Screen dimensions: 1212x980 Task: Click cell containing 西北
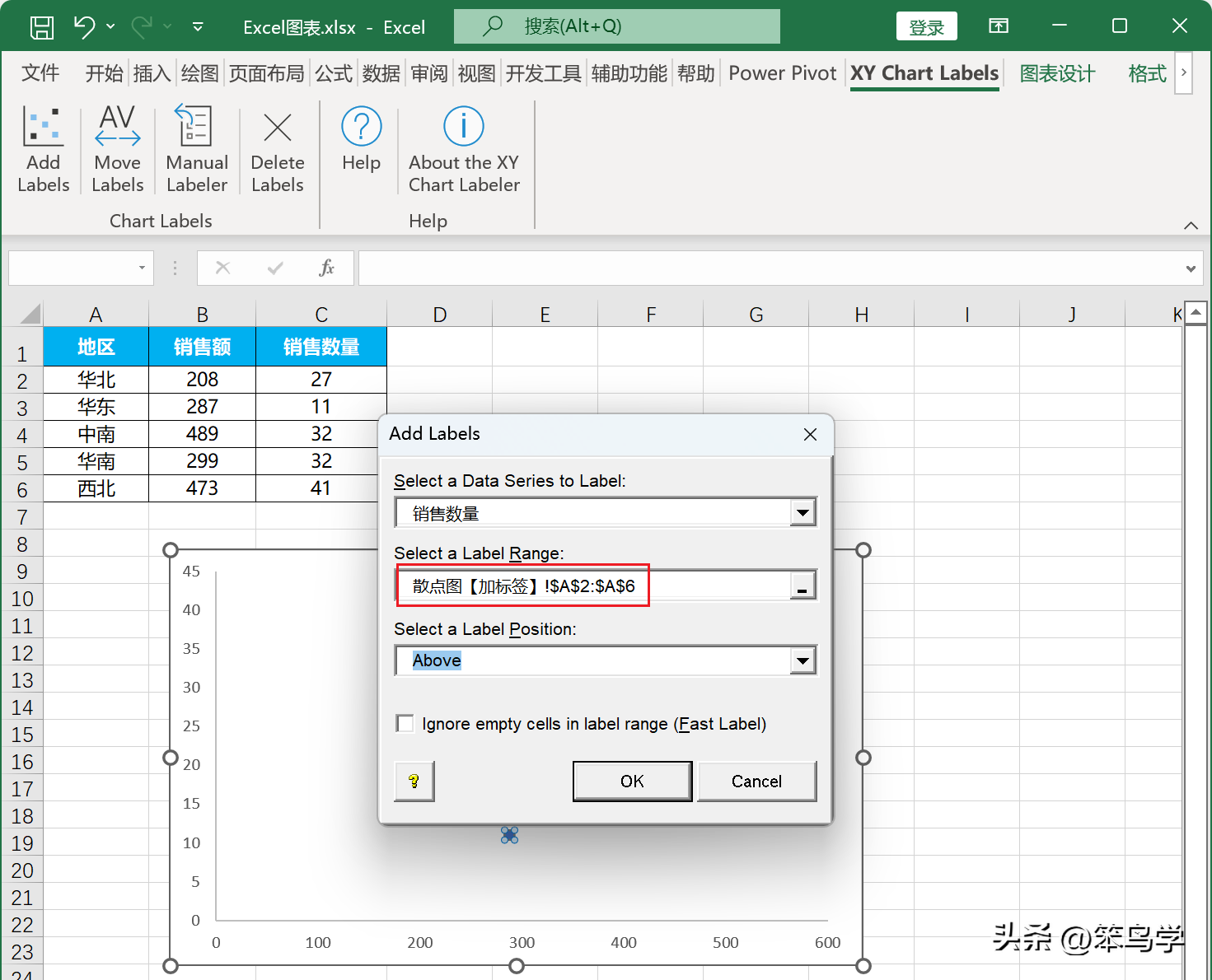click(96, 488)
